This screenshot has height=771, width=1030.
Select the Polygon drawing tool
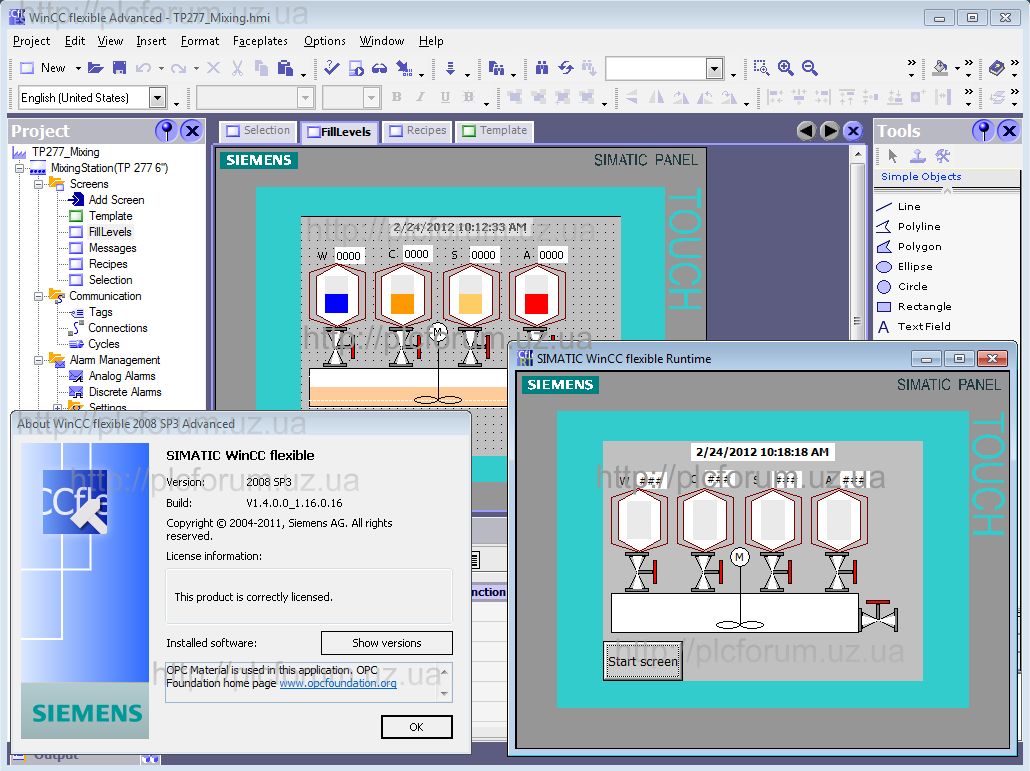pyautogui.click(x=918, y=247)
